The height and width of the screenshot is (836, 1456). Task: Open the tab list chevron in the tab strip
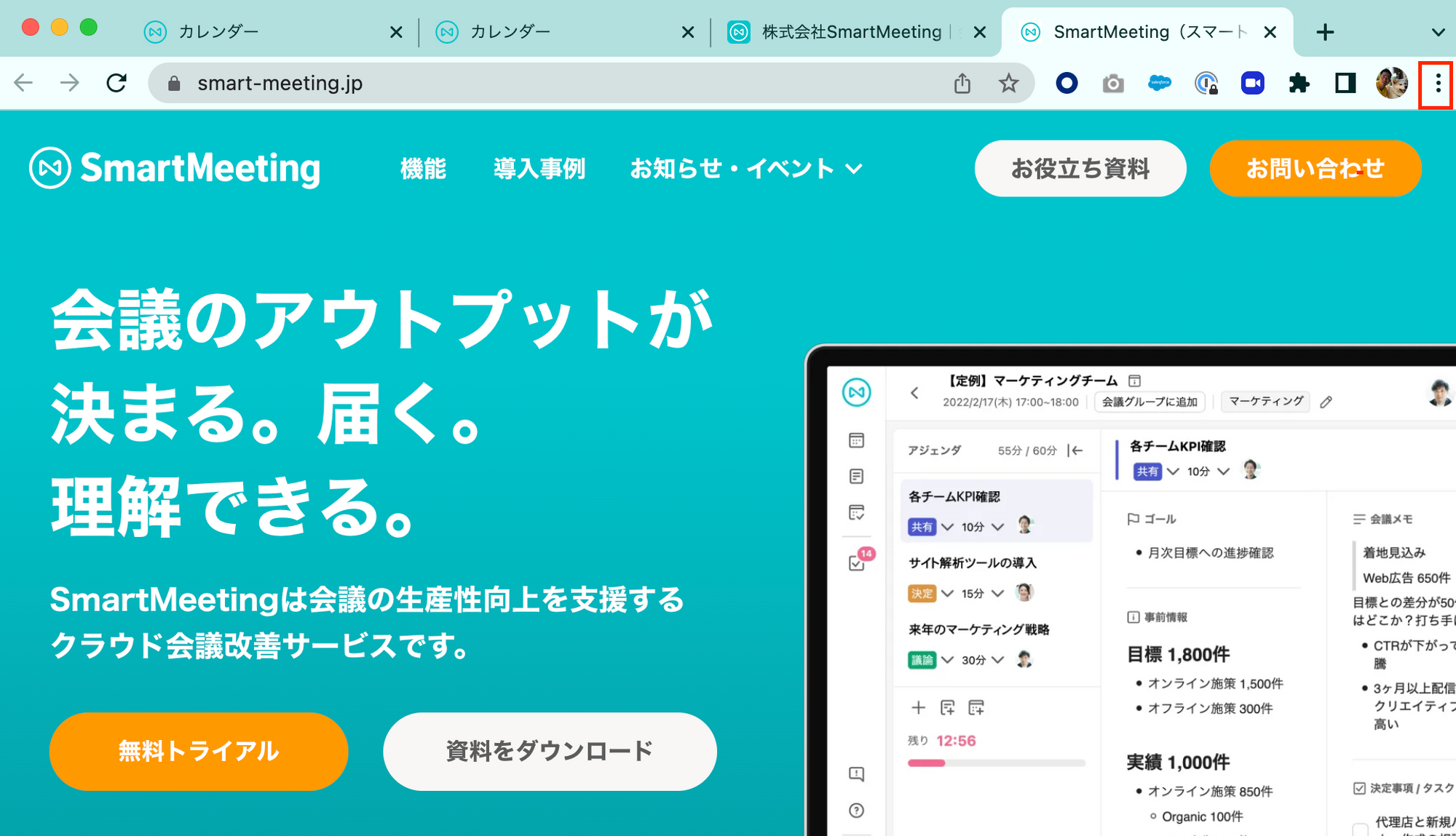coord(1438,32)
